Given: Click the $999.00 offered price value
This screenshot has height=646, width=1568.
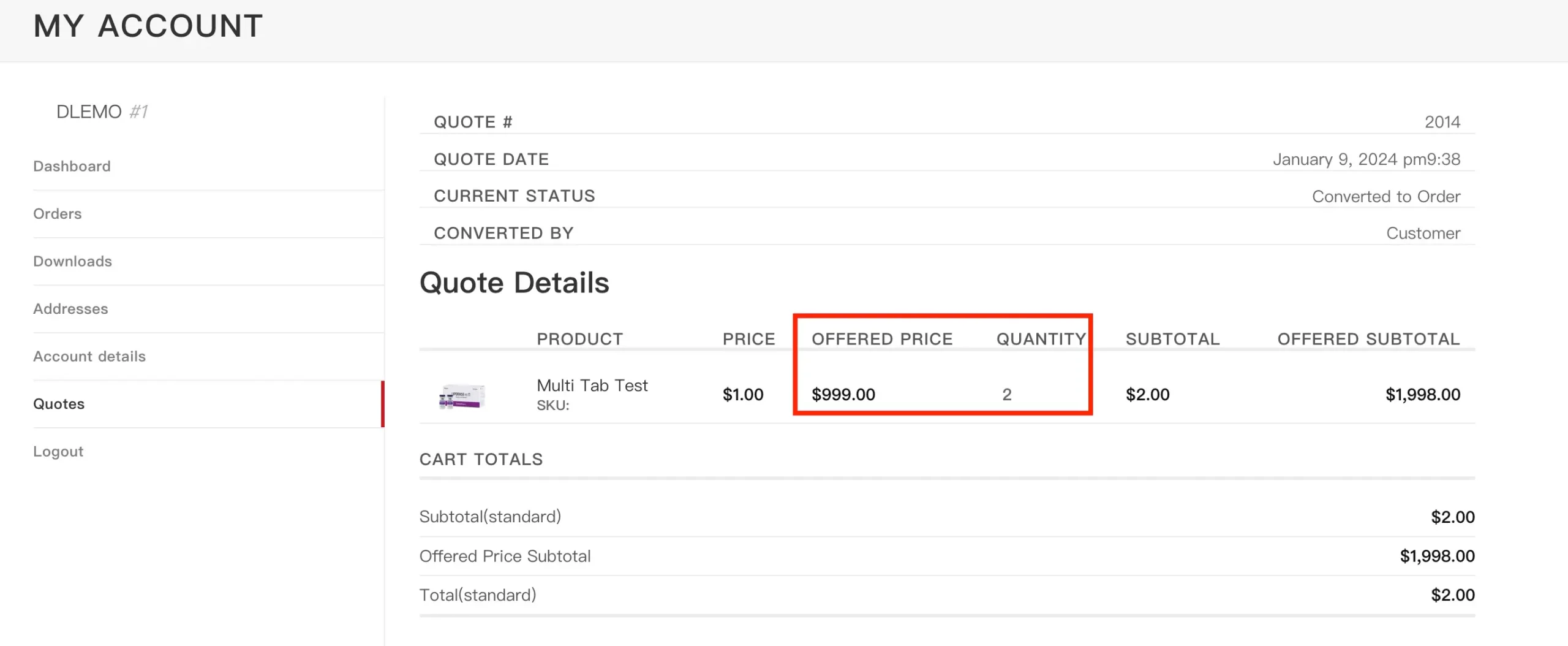Looking at the screenshot, I should [843, 394].
